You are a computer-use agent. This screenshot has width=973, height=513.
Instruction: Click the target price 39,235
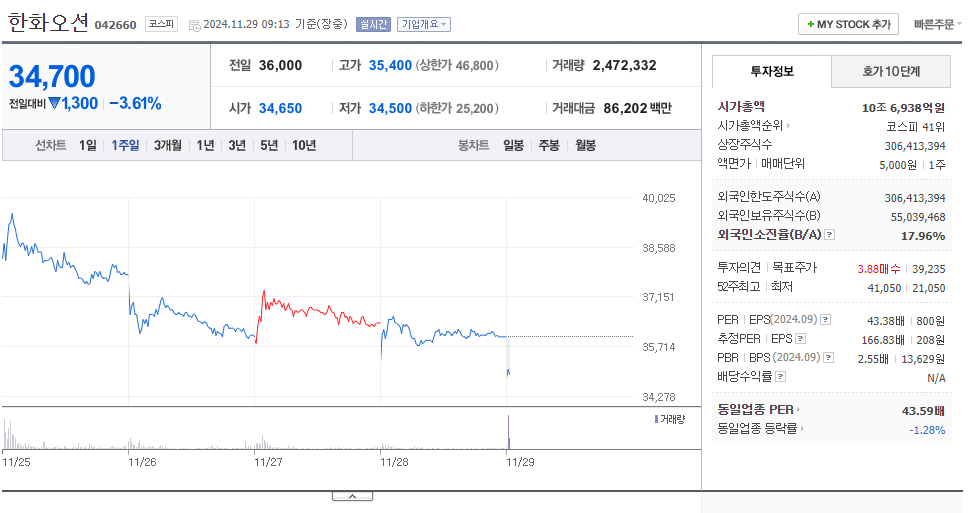(x=929, y=269)
